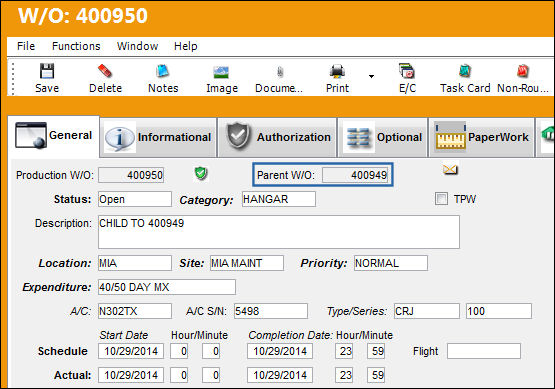Switch to the Informational tab
Viewport: 555px width, 389px height.
(x=158, y=137)
